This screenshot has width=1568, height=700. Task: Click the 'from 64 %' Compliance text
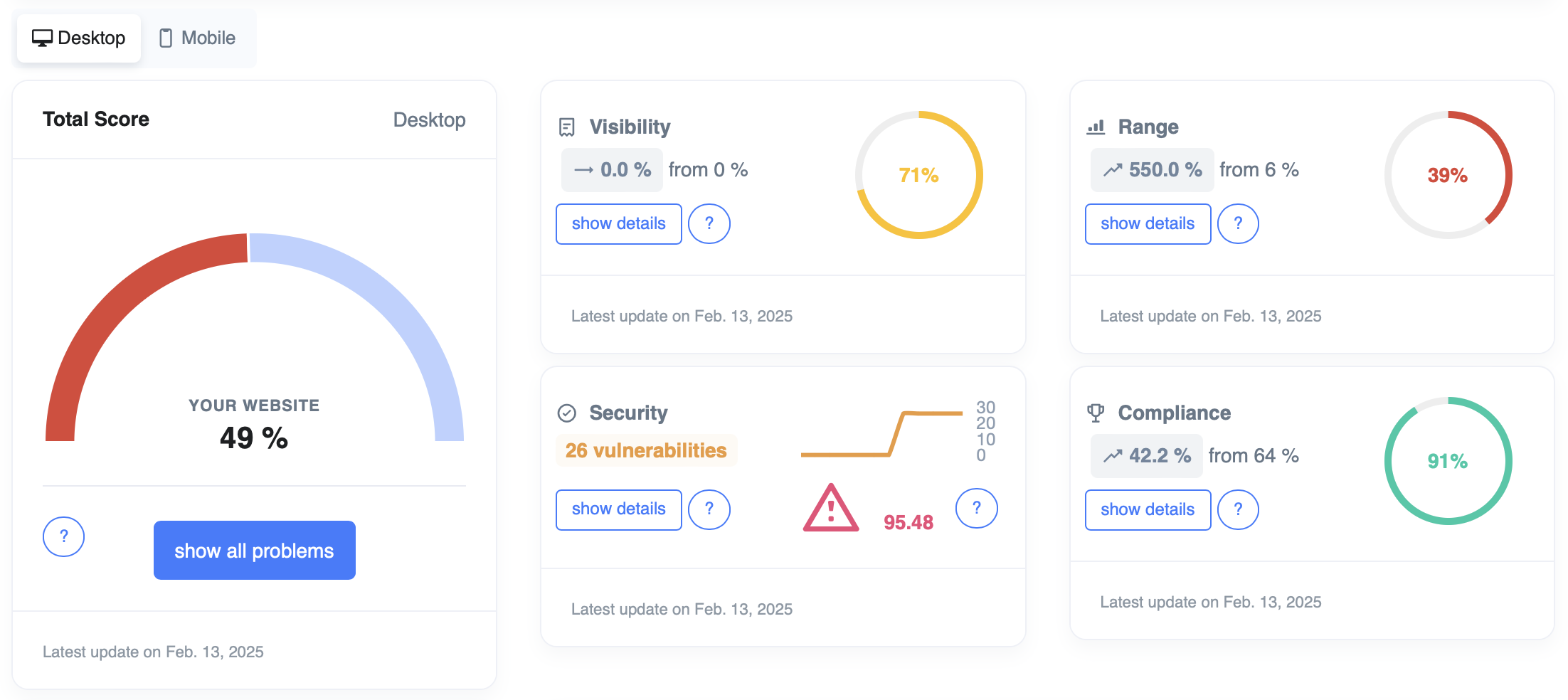click(1254, 456)
